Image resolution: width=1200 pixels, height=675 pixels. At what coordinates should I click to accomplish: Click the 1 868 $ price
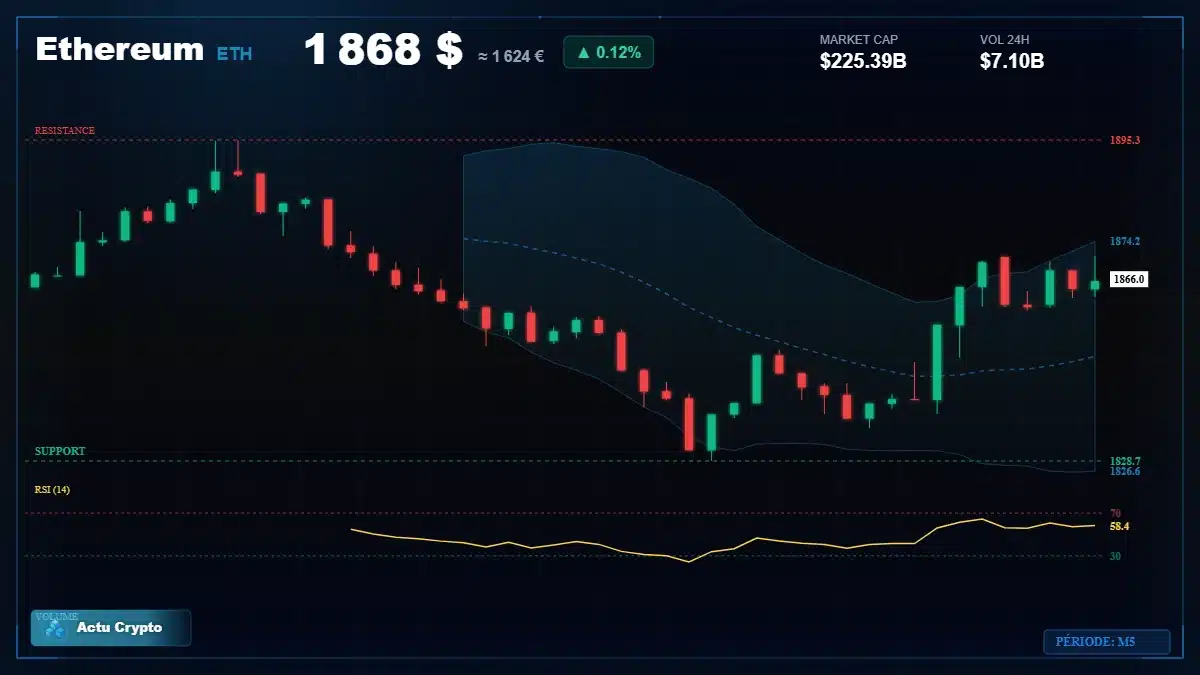click(x=383, y=50)
